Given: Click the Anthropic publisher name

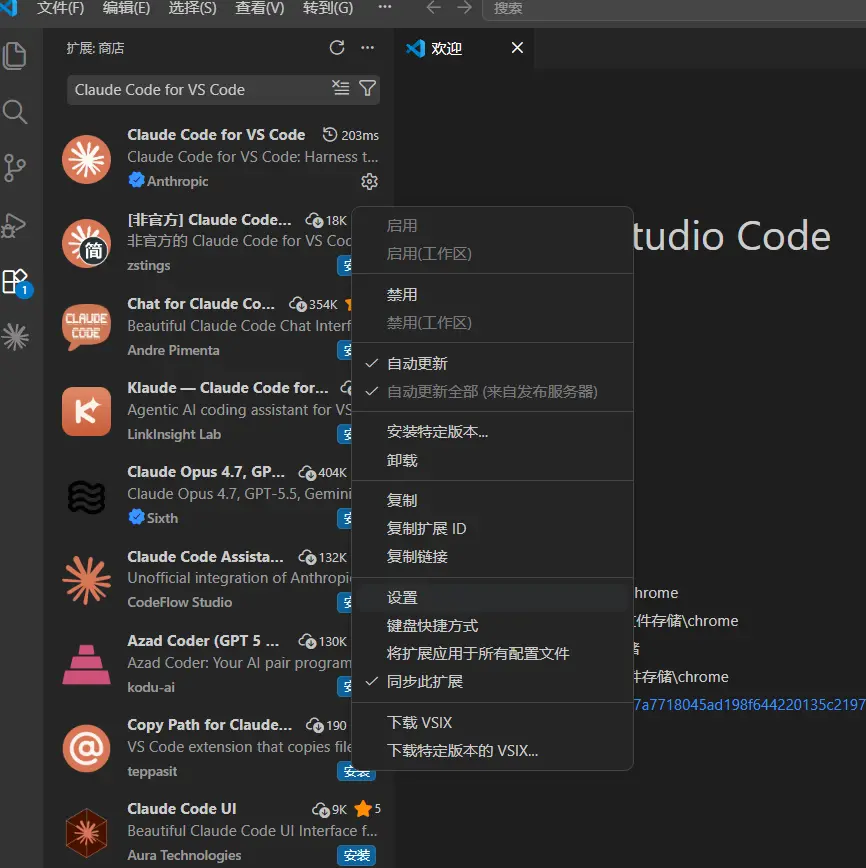Looking at the screenshot, I should (177, 182).
